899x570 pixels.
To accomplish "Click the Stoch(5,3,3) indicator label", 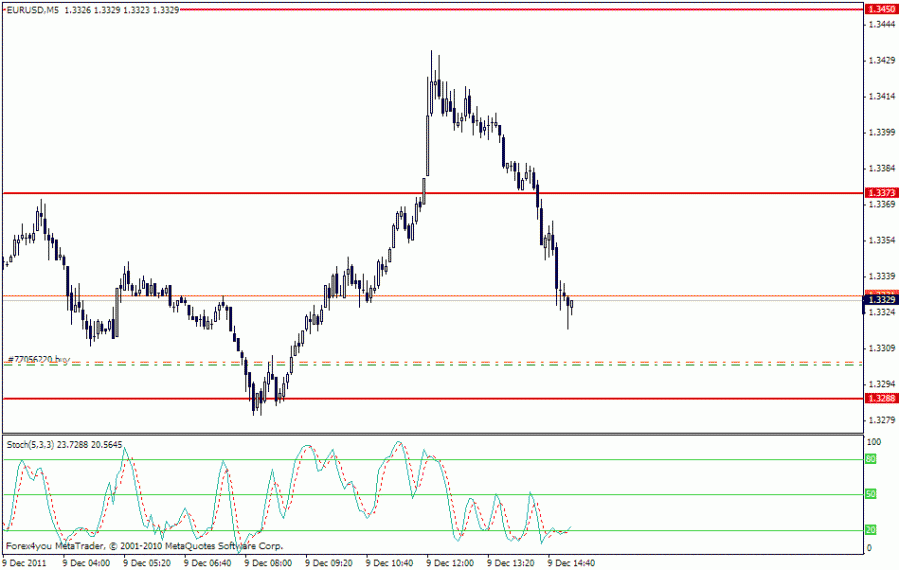I will tap(30, 444).
